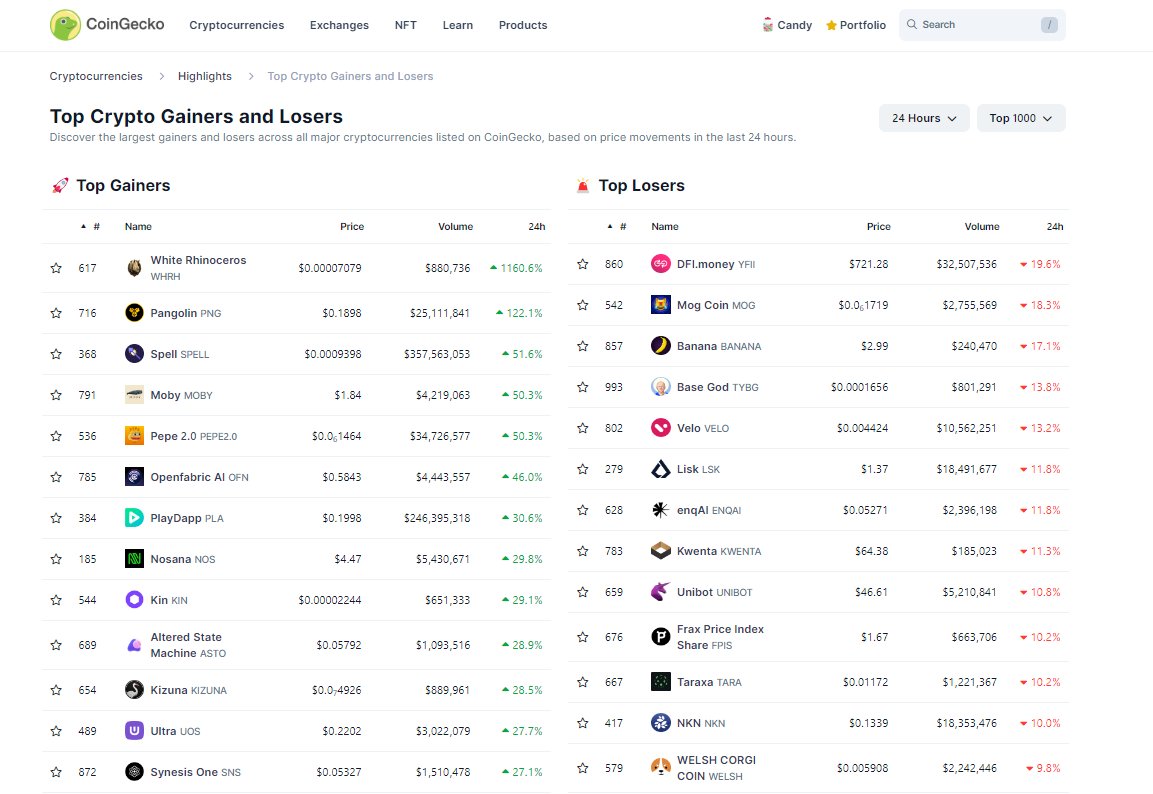The width and height of the screenshot is (1153, 794).
Task: Open the Exchanges menu
Action: tap(339, 25)
